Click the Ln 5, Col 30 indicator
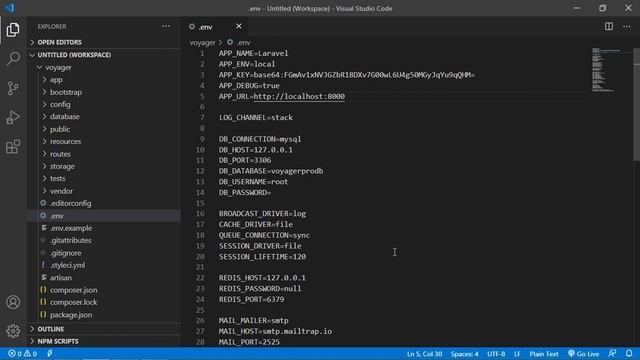This screenshot has height=360, width=640. [424, 354]
